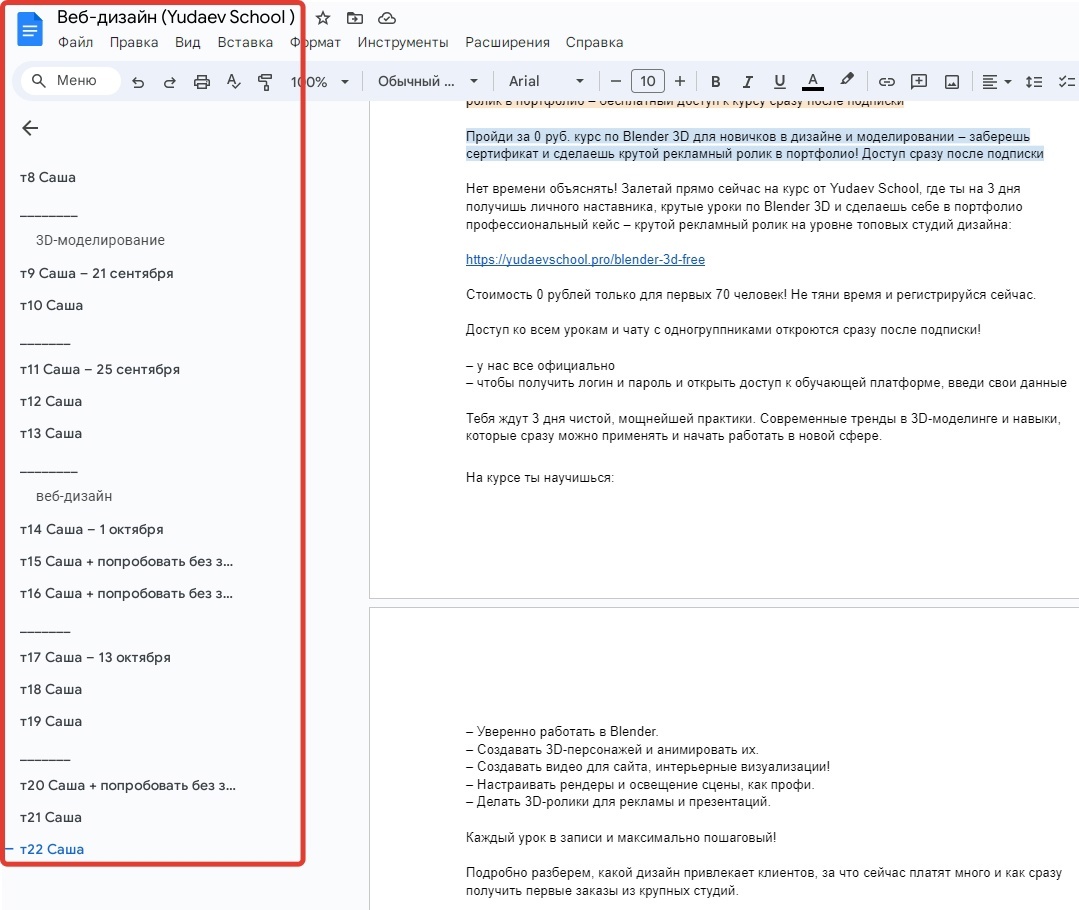Select outline item т13 Саша
Screen dimensions: 1079x910
51,433
